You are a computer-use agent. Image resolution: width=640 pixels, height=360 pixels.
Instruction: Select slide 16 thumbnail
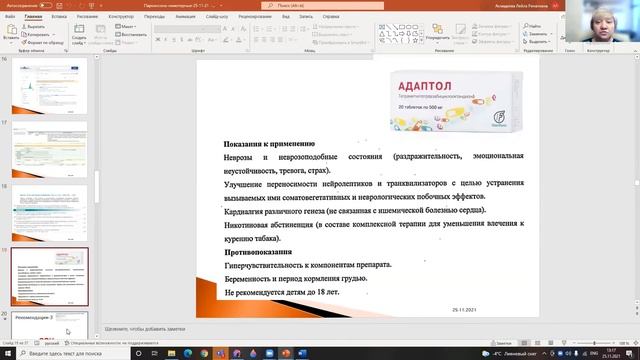click(49, 86)
